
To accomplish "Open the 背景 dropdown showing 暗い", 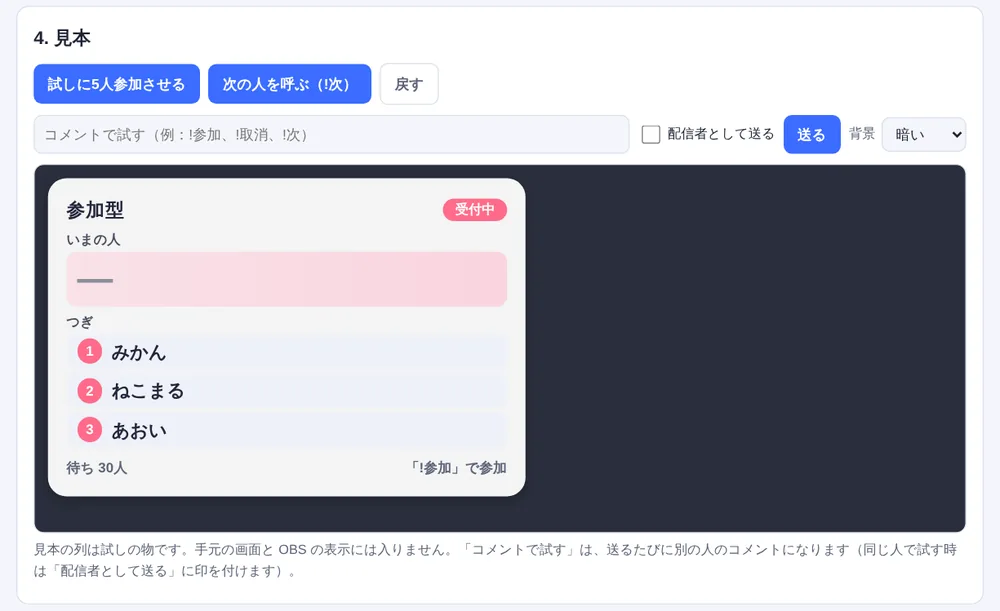I will [x=923, y=135].
